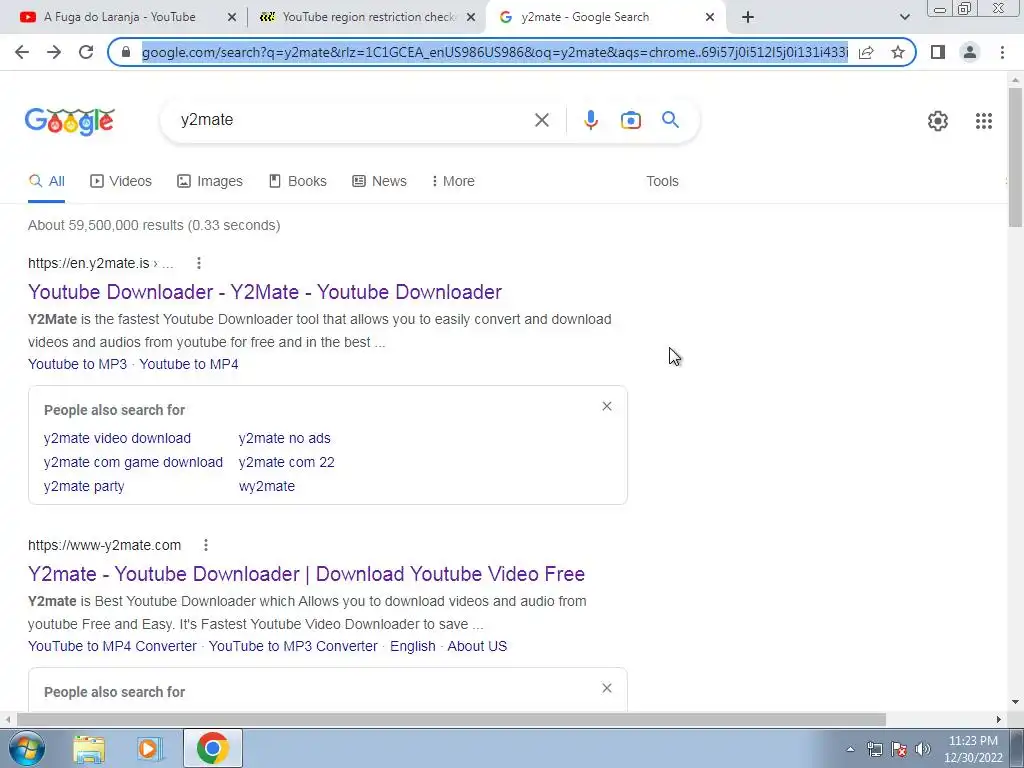Open 'Youtube Downloader - Y2Mate' result
This screenshot has width=1024, height=768.
pos(264,292)
